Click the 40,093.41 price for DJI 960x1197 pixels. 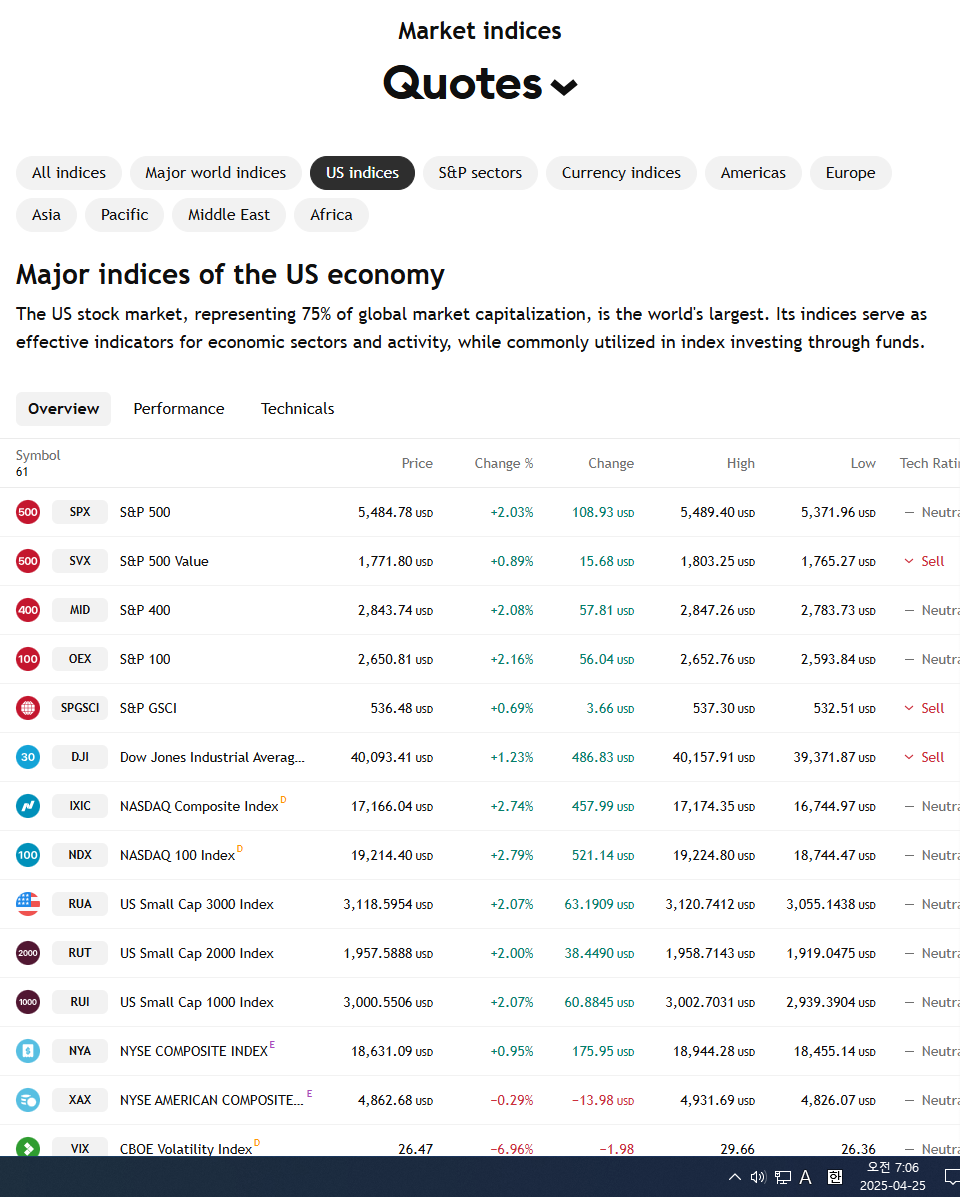click(391, 757)
